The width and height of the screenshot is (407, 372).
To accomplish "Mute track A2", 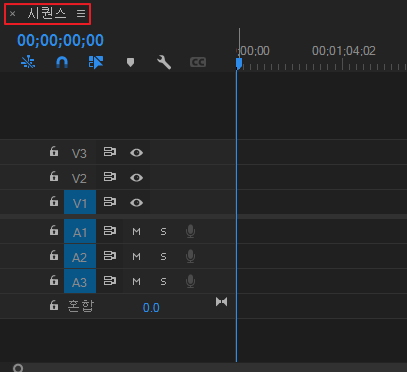I will [136, 257].
